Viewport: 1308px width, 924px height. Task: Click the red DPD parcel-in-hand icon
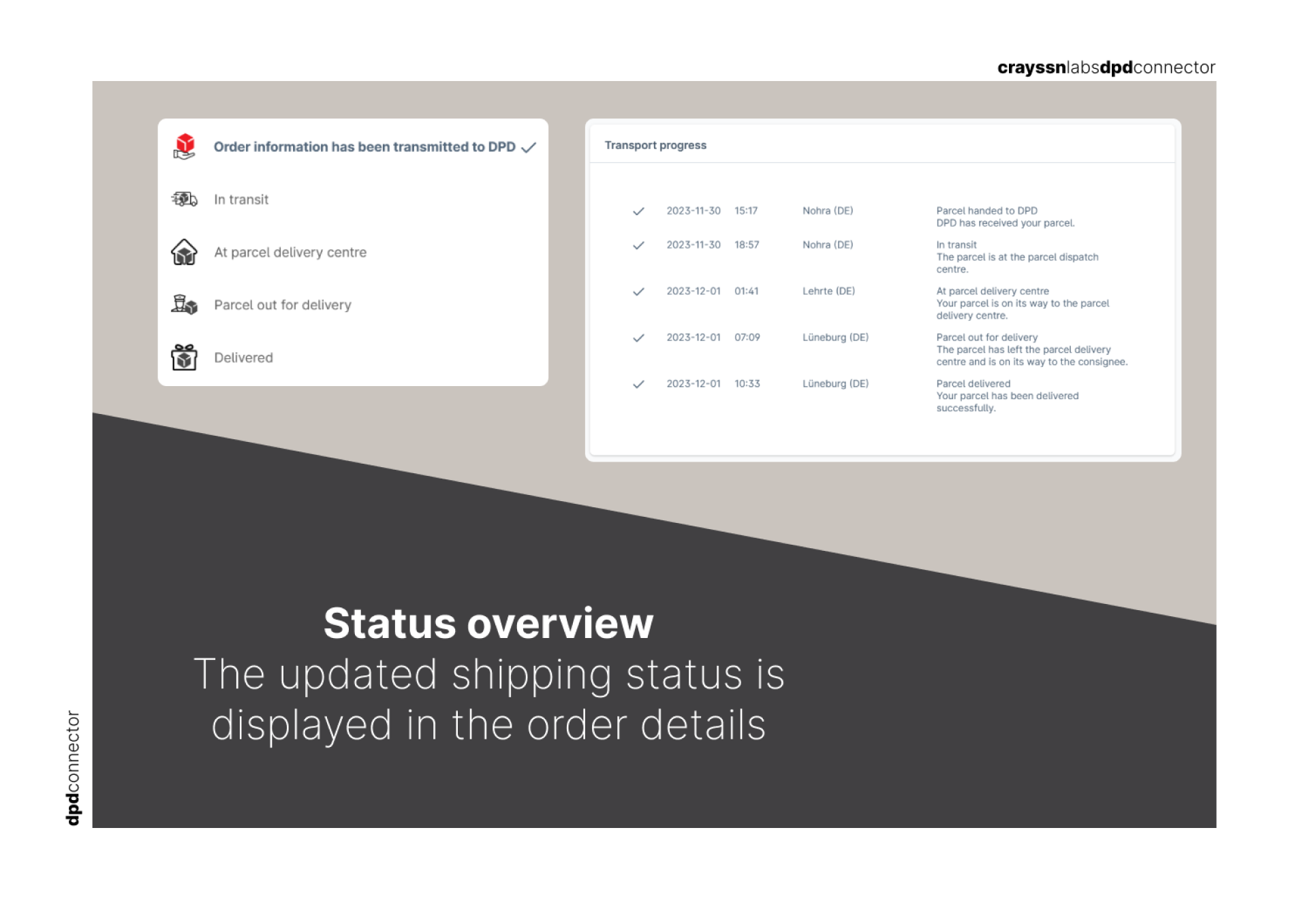click(x=184, y=146)
